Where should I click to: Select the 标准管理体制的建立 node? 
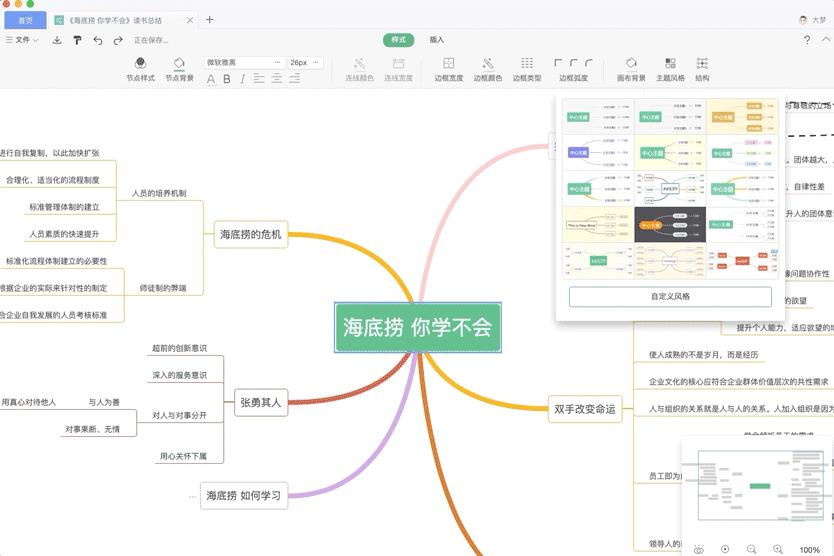pyautogui.click(x=64, y=207)
